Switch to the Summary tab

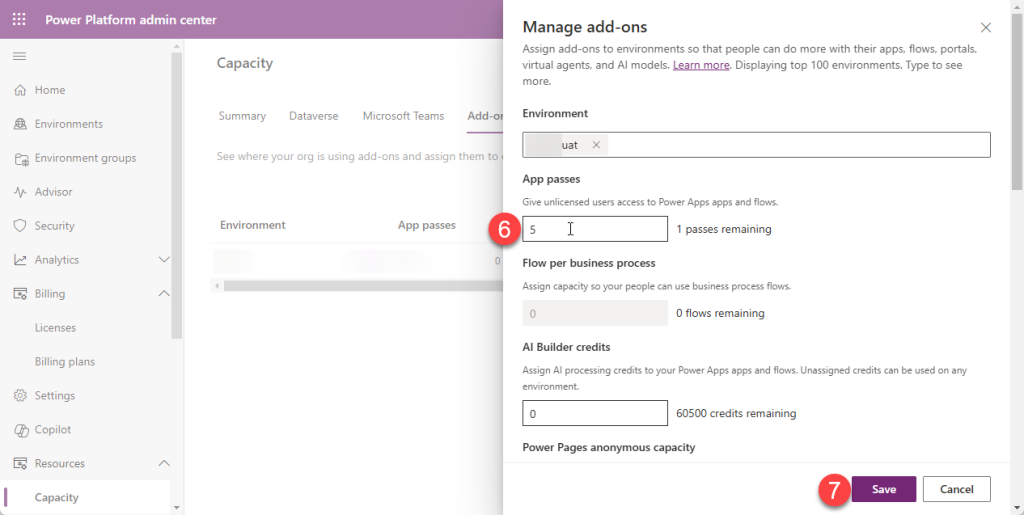coord(242,116)
